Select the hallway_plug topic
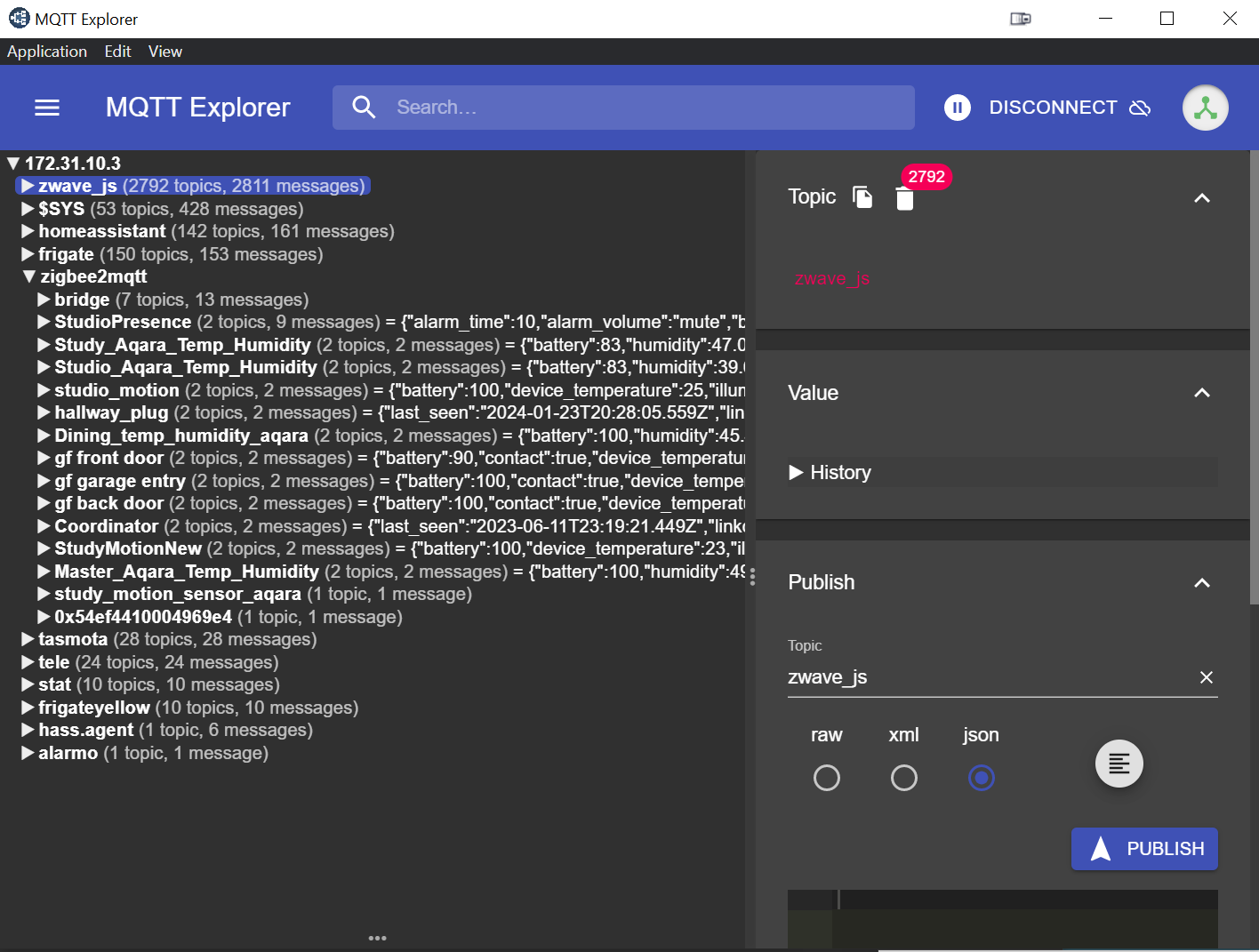1259x952 pixels. [x=111, y=412]
